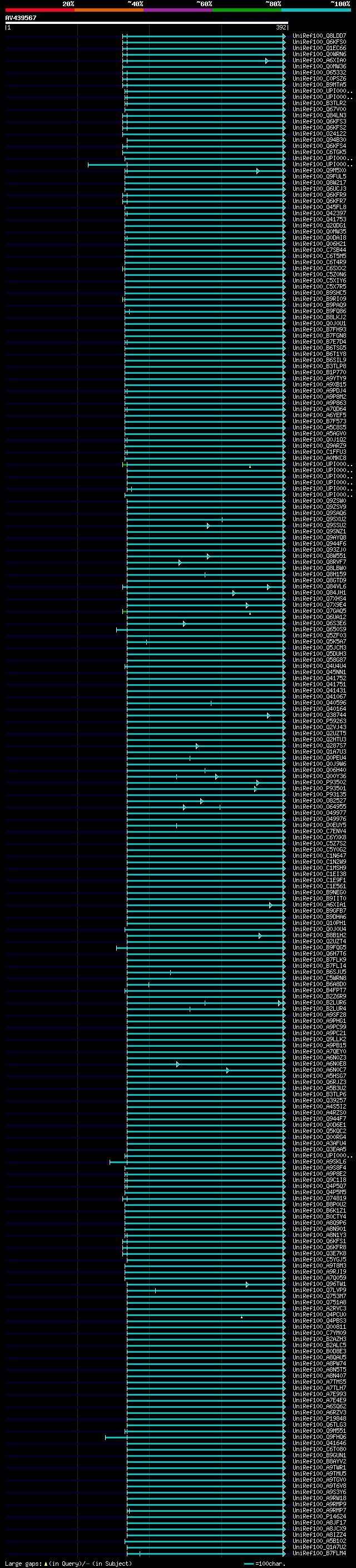
Task: Click the orange ~40% identity color bar
Action: [x=109, y=10]
